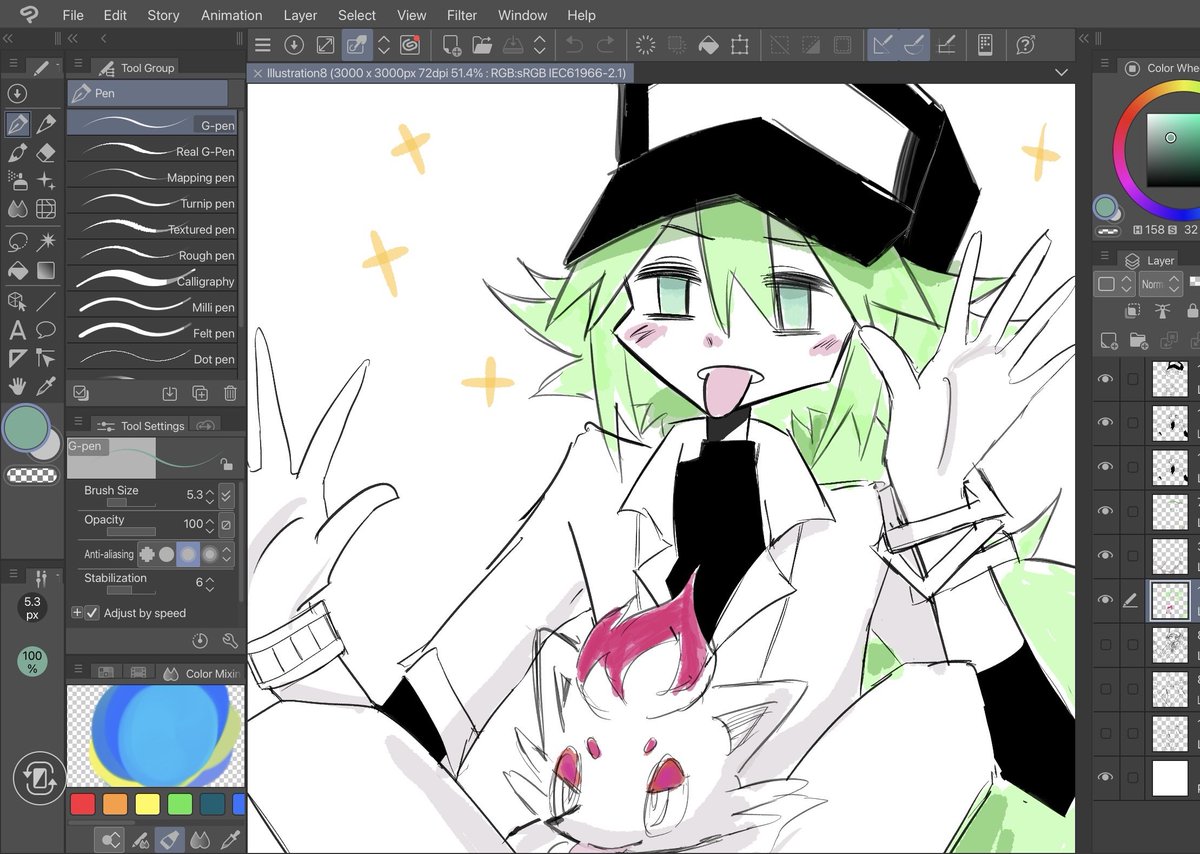Screen dimensions: 1200x854
Task: Select the Hand move tool
Action: pyautogui.click(x=17, y=386)
